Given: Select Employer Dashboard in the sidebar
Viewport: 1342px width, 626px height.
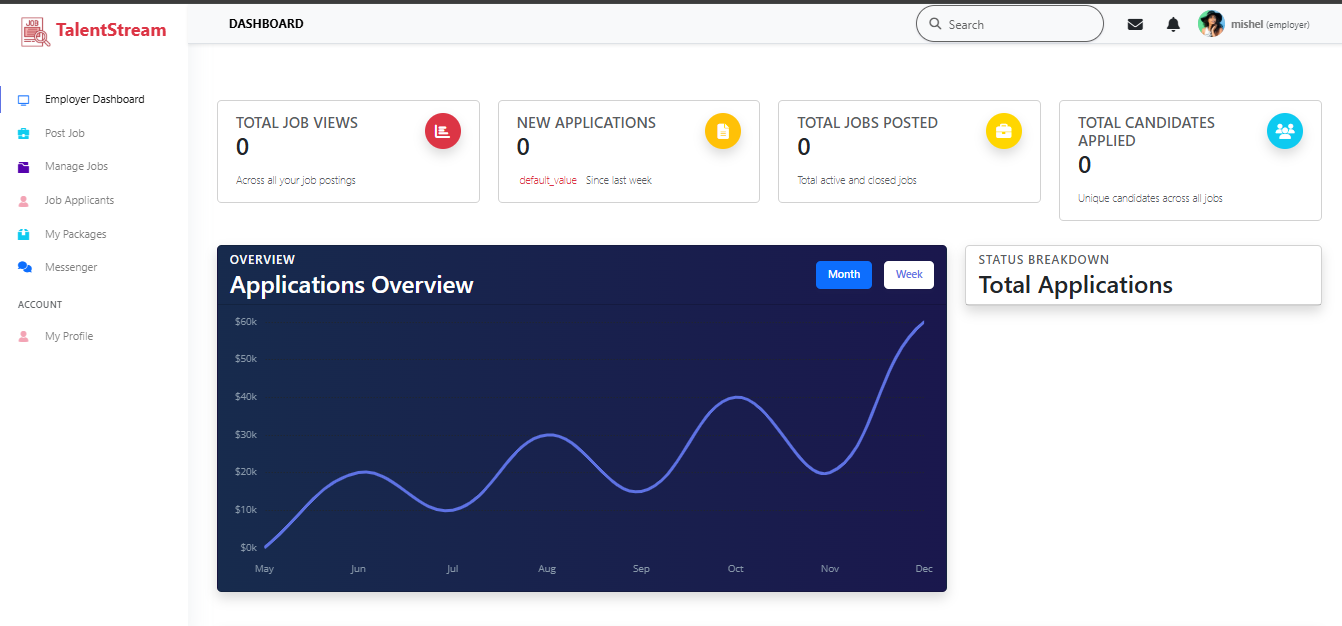Looking at the screenshot, I should [95, 99].
